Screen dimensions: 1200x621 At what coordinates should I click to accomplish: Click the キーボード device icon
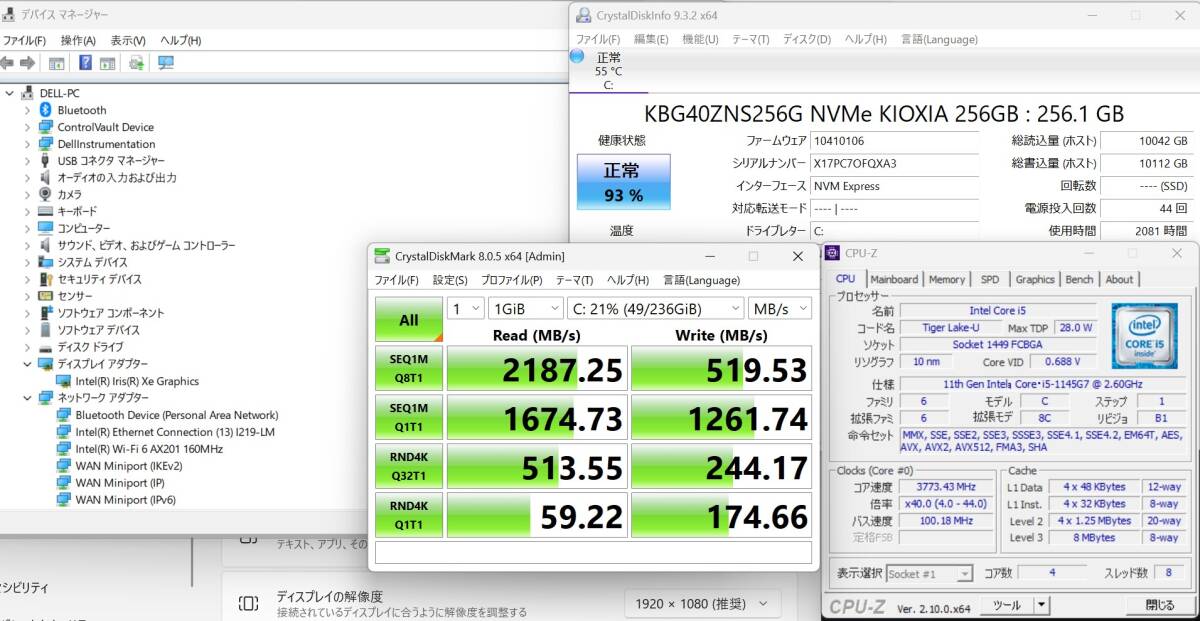(x=45, y=212)
